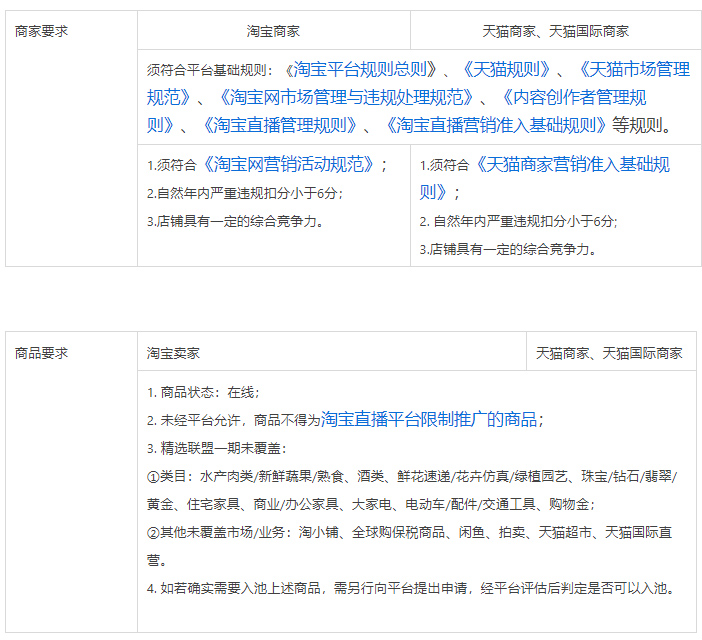
Task: Open the 《淘宝直播营销准入基础规则》 link
Action: [495, 125]
